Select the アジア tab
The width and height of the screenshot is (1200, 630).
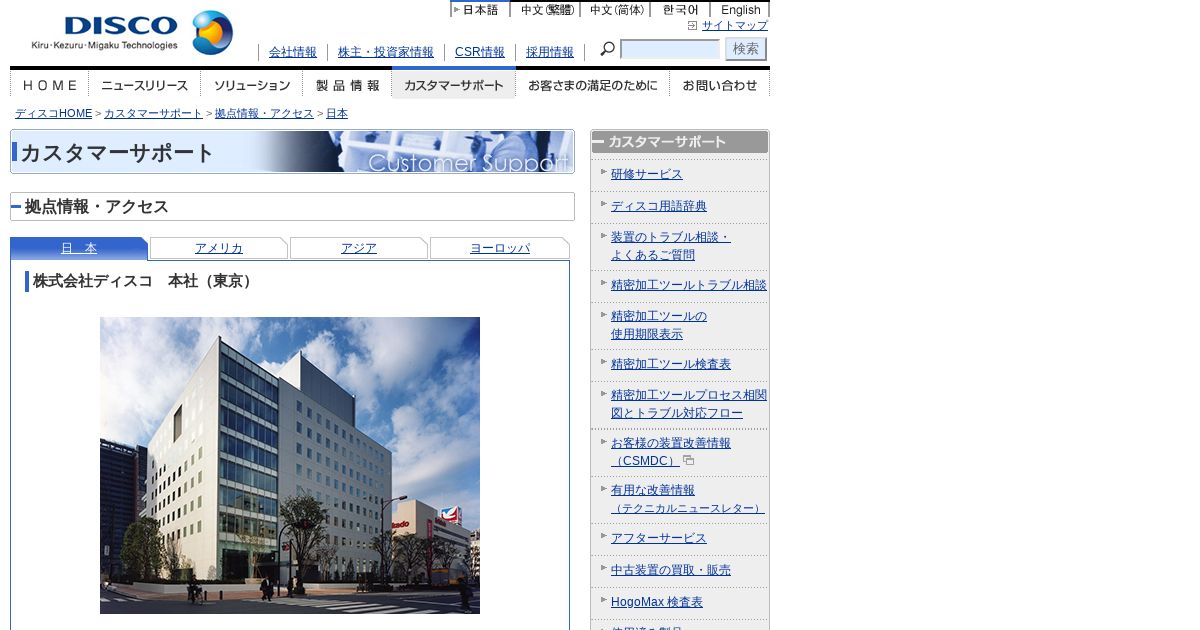[x=359, y=248]
